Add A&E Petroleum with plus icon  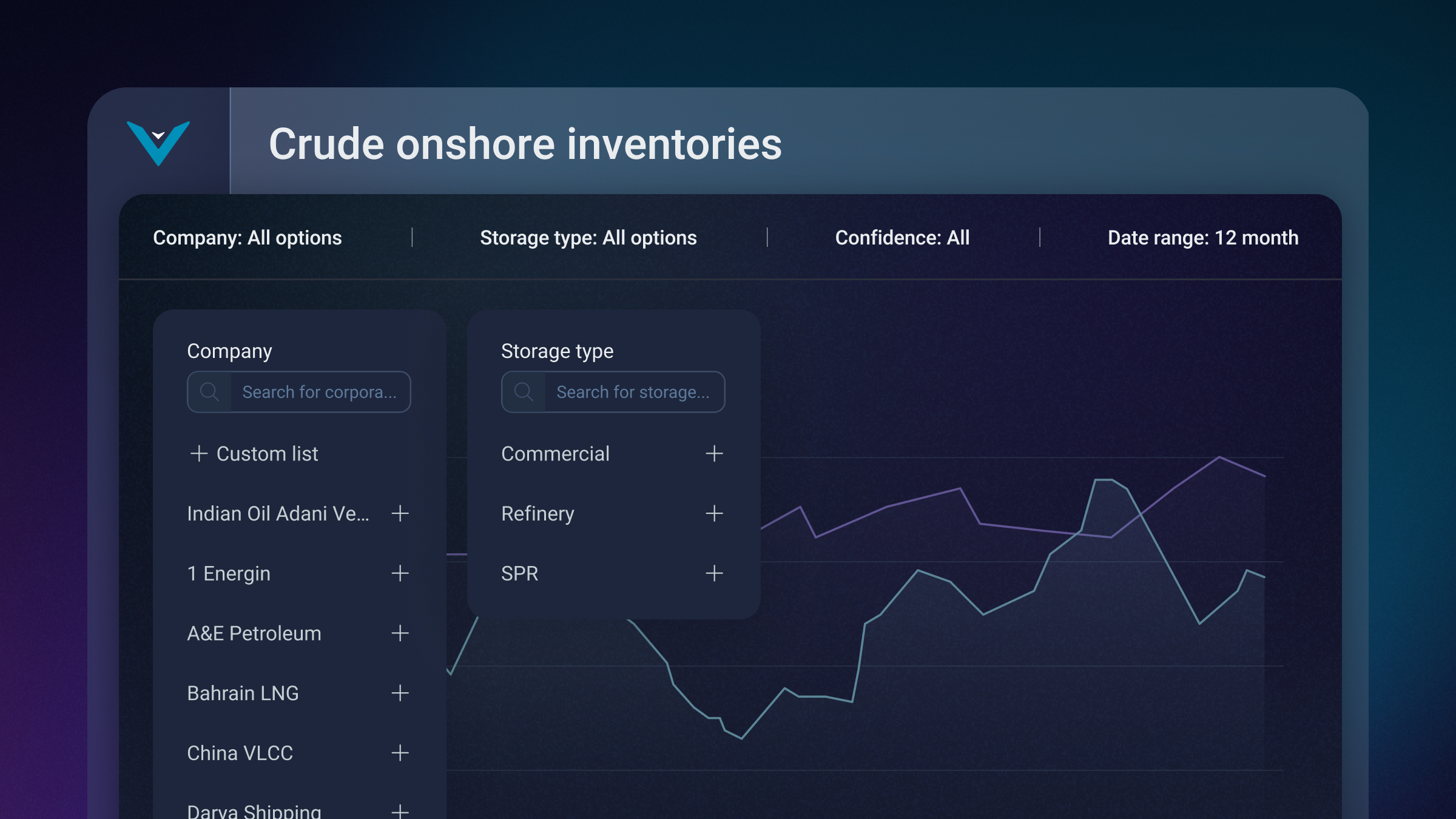pyautogui.click(x=400, y=633)
